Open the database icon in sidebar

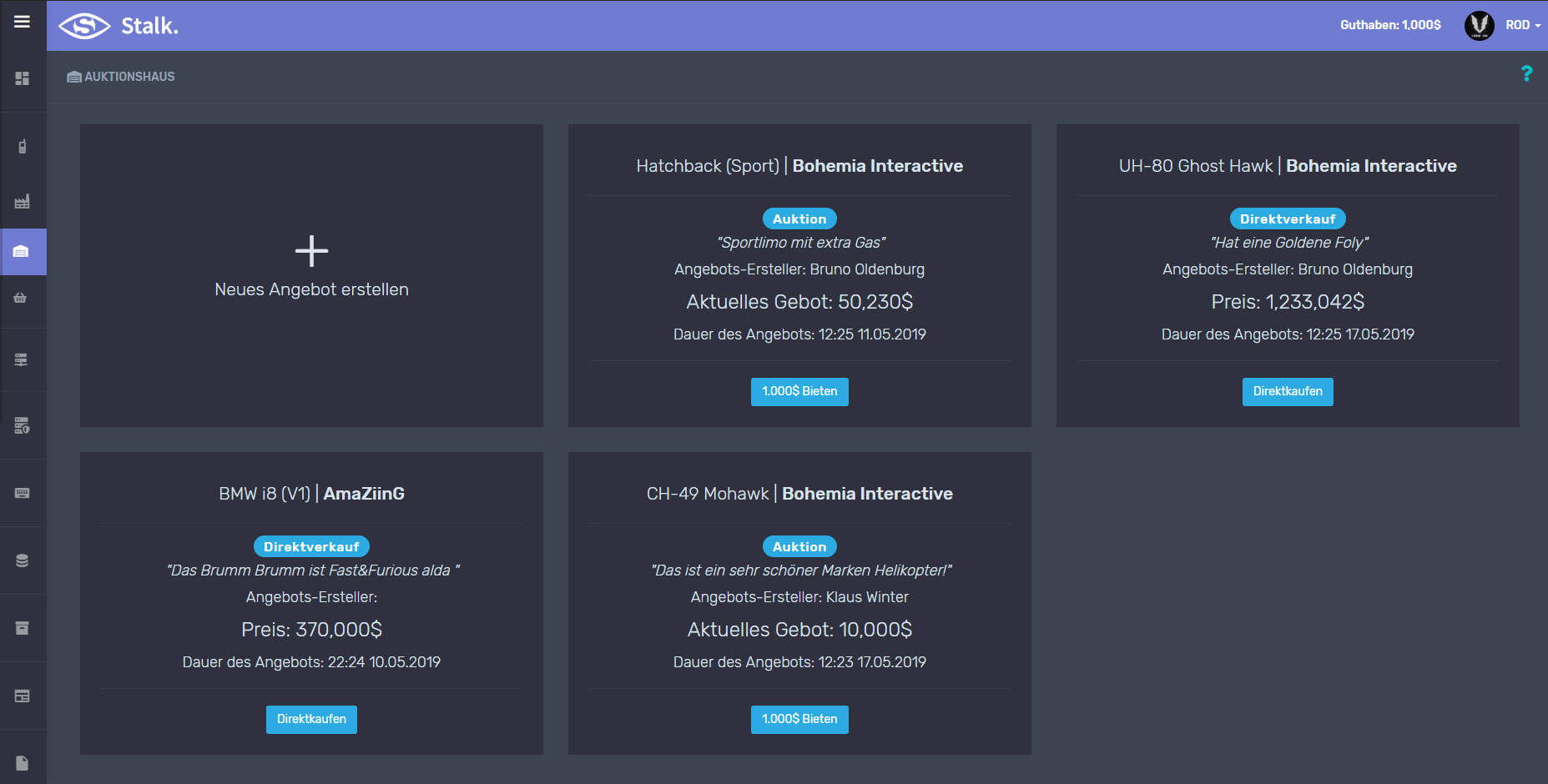point(23,560)
